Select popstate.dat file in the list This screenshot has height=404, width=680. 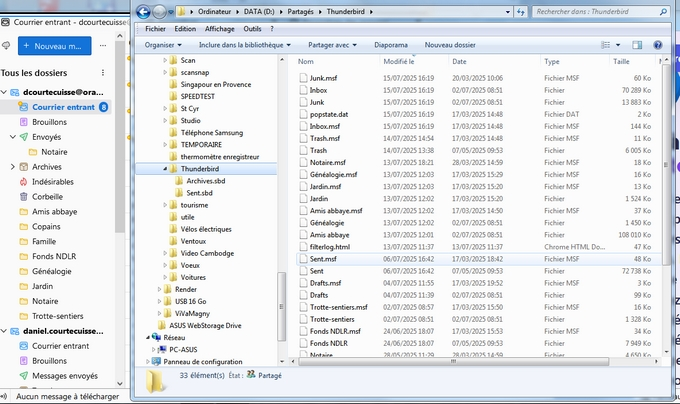tap(329, 114)
